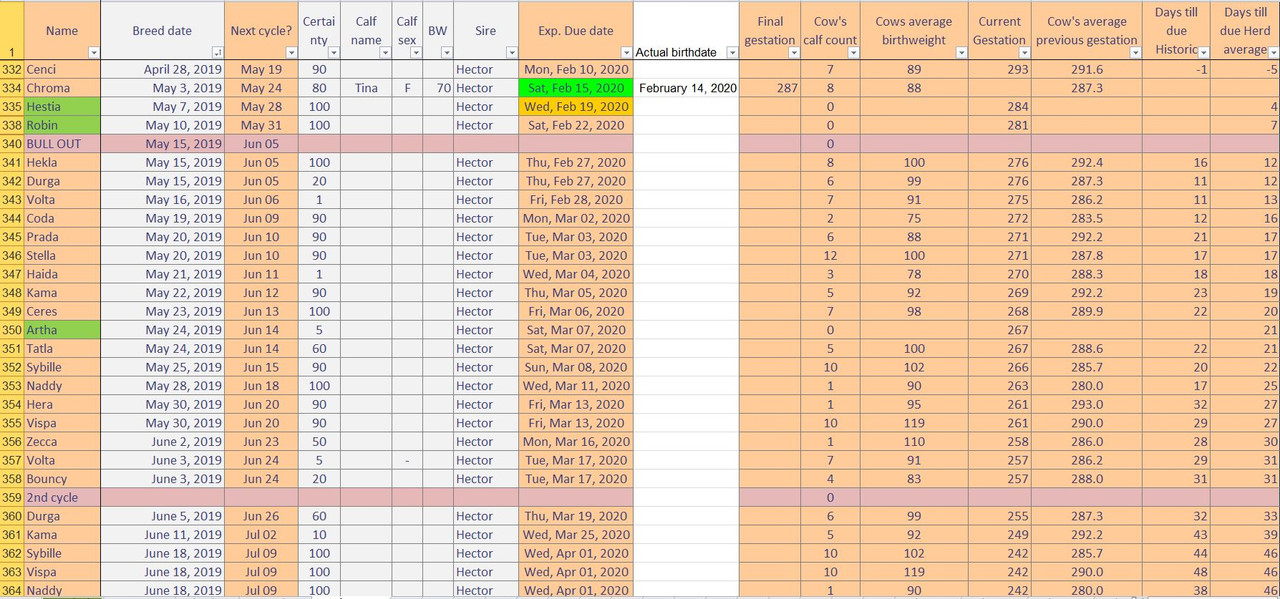Viewport: 1280px width, 599px height.
Task: Select the Hekla name cell
Action: [x=62, y=163]
